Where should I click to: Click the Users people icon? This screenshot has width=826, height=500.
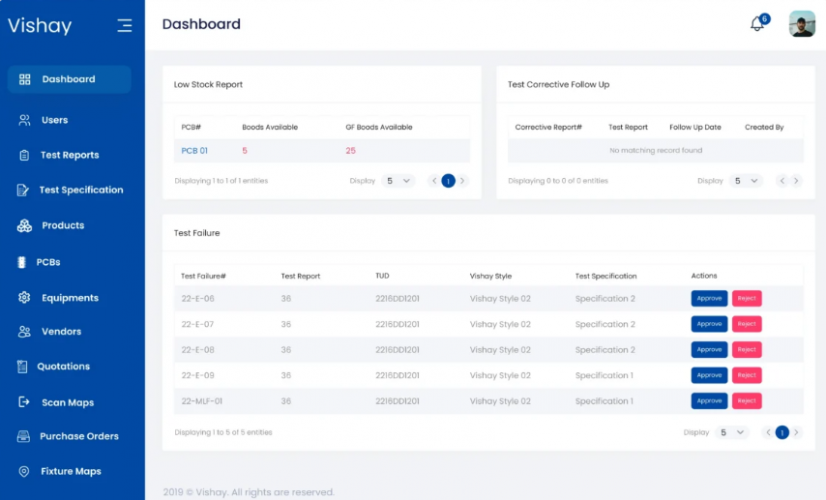coord(24,120)
